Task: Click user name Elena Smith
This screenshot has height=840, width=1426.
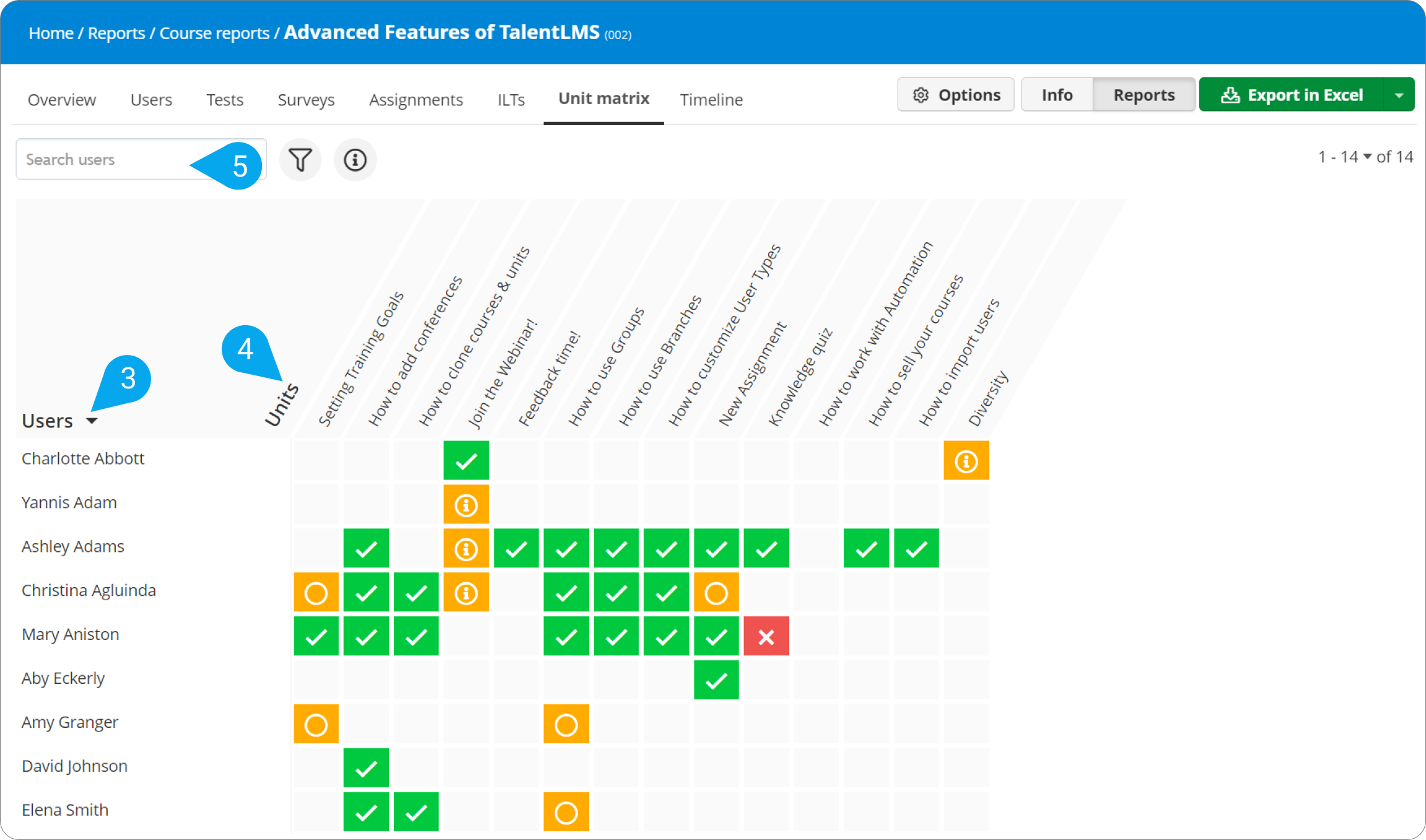Action: tap(65, 810)
